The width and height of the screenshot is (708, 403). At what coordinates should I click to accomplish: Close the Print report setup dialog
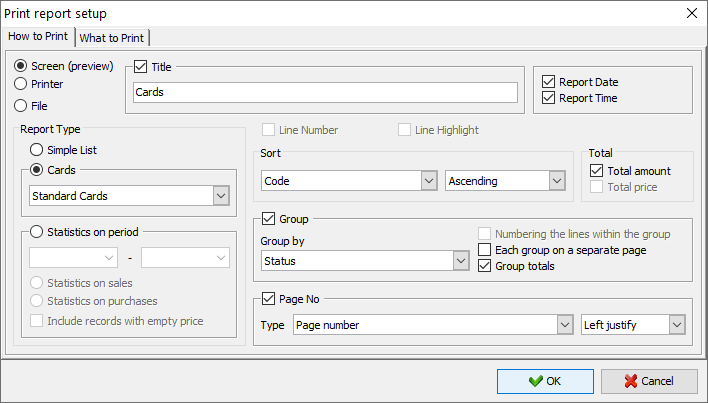click(x=692, y=13)
